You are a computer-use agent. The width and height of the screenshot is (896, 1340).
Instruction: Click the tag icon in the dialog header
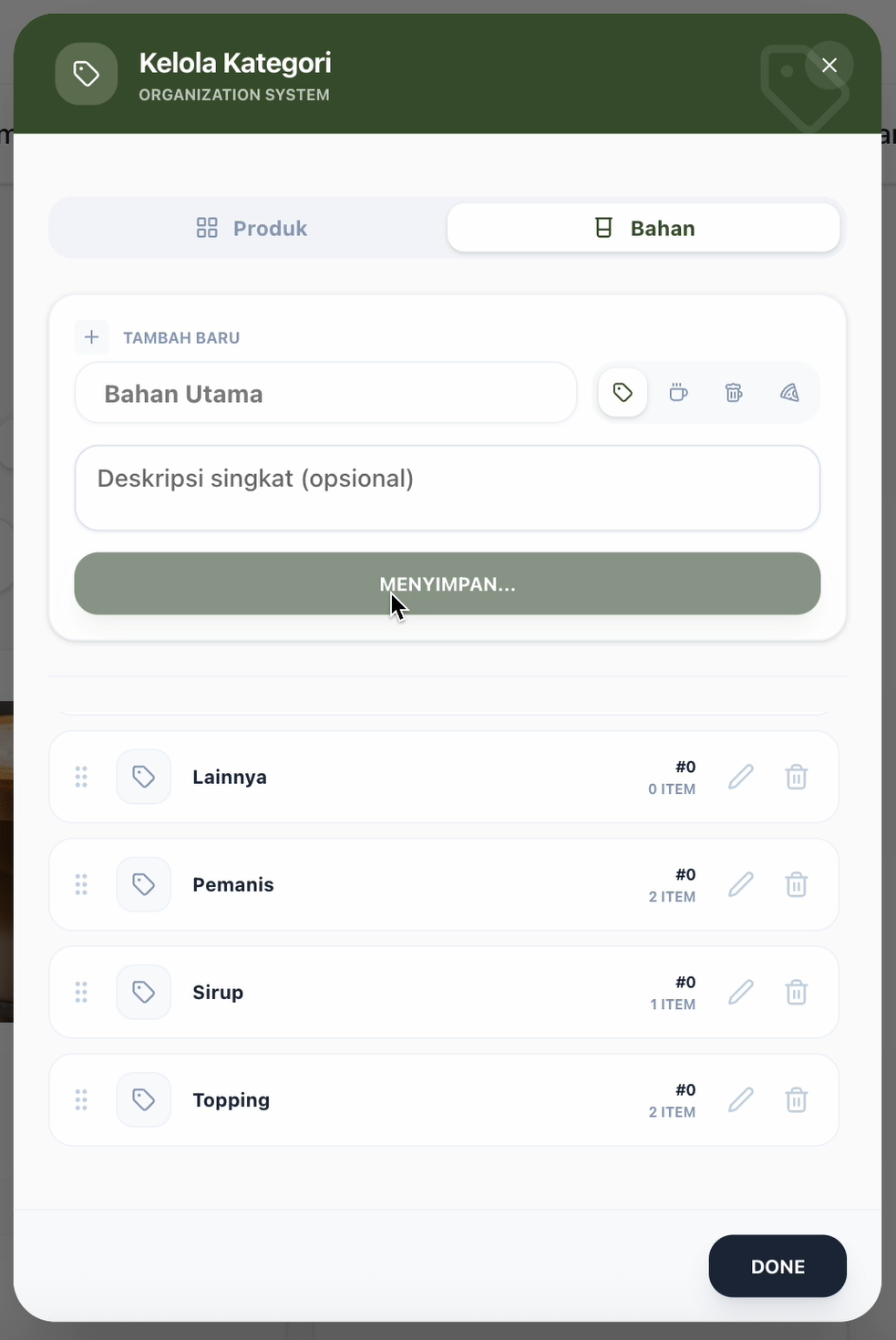pos(86,73)
